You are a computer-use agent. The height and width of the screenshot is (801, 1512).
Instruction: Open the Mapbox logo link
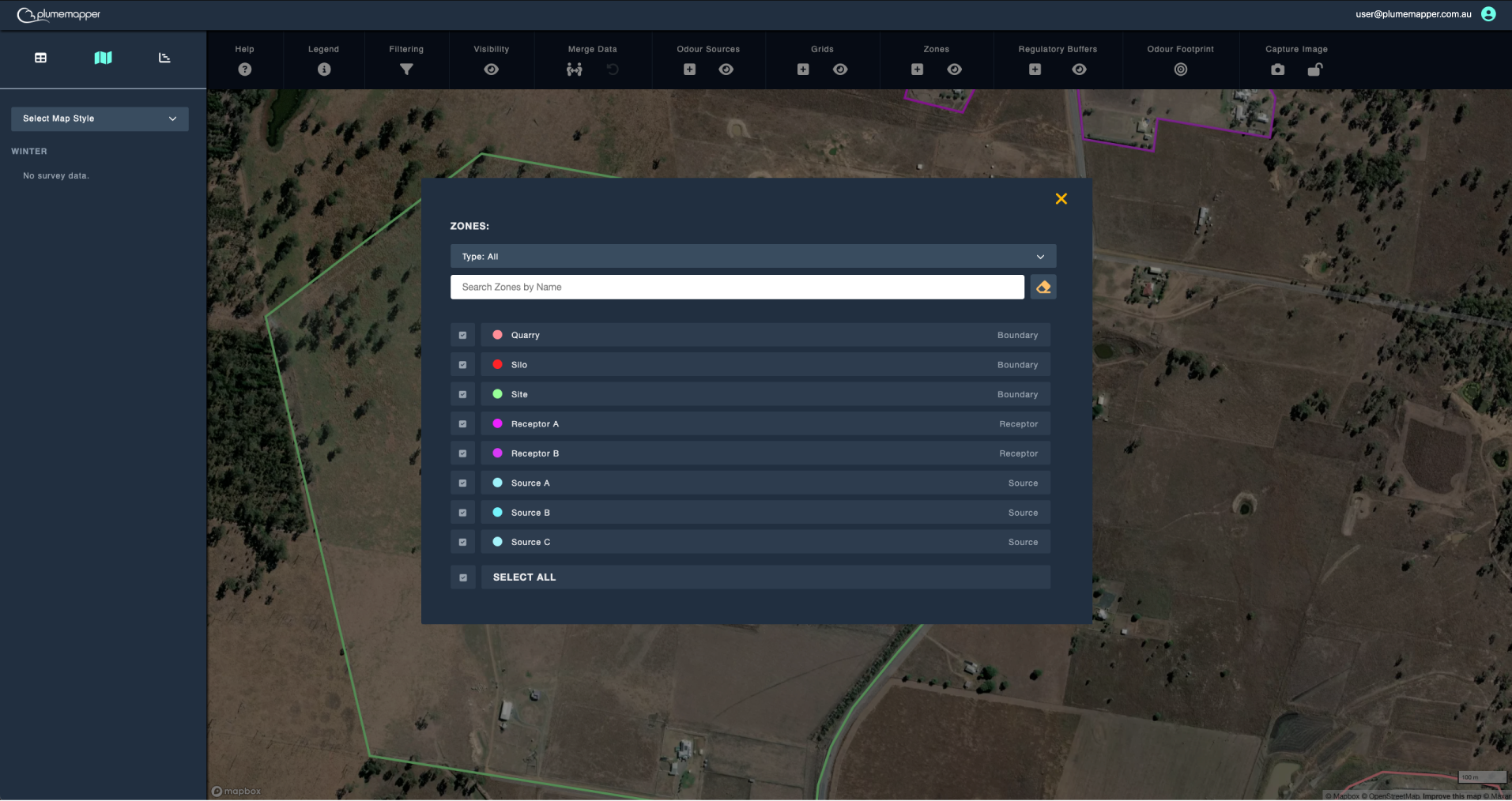tap(236, 791)
